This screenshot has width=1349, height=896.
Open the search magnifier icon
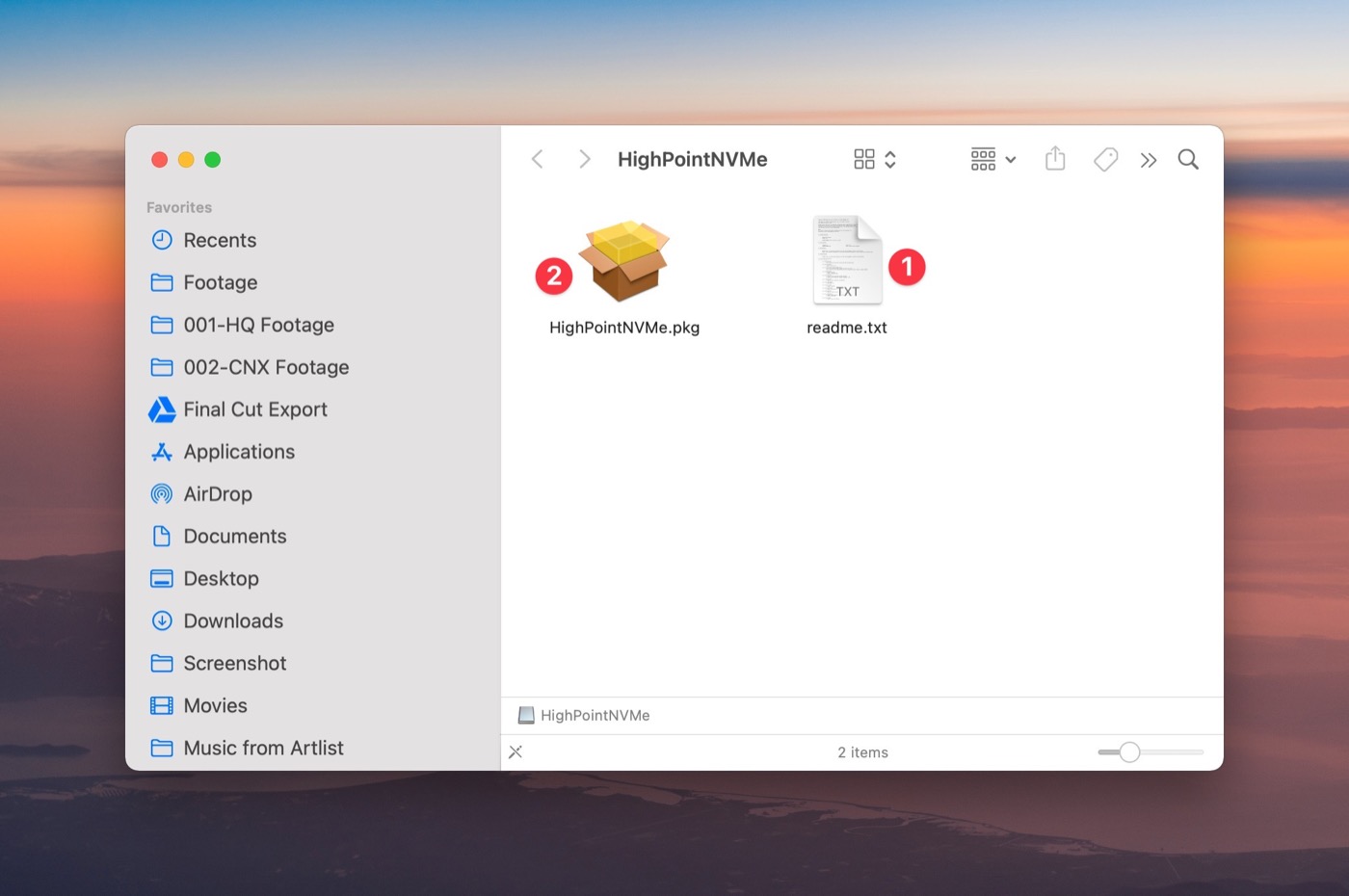pos(1188,159)
